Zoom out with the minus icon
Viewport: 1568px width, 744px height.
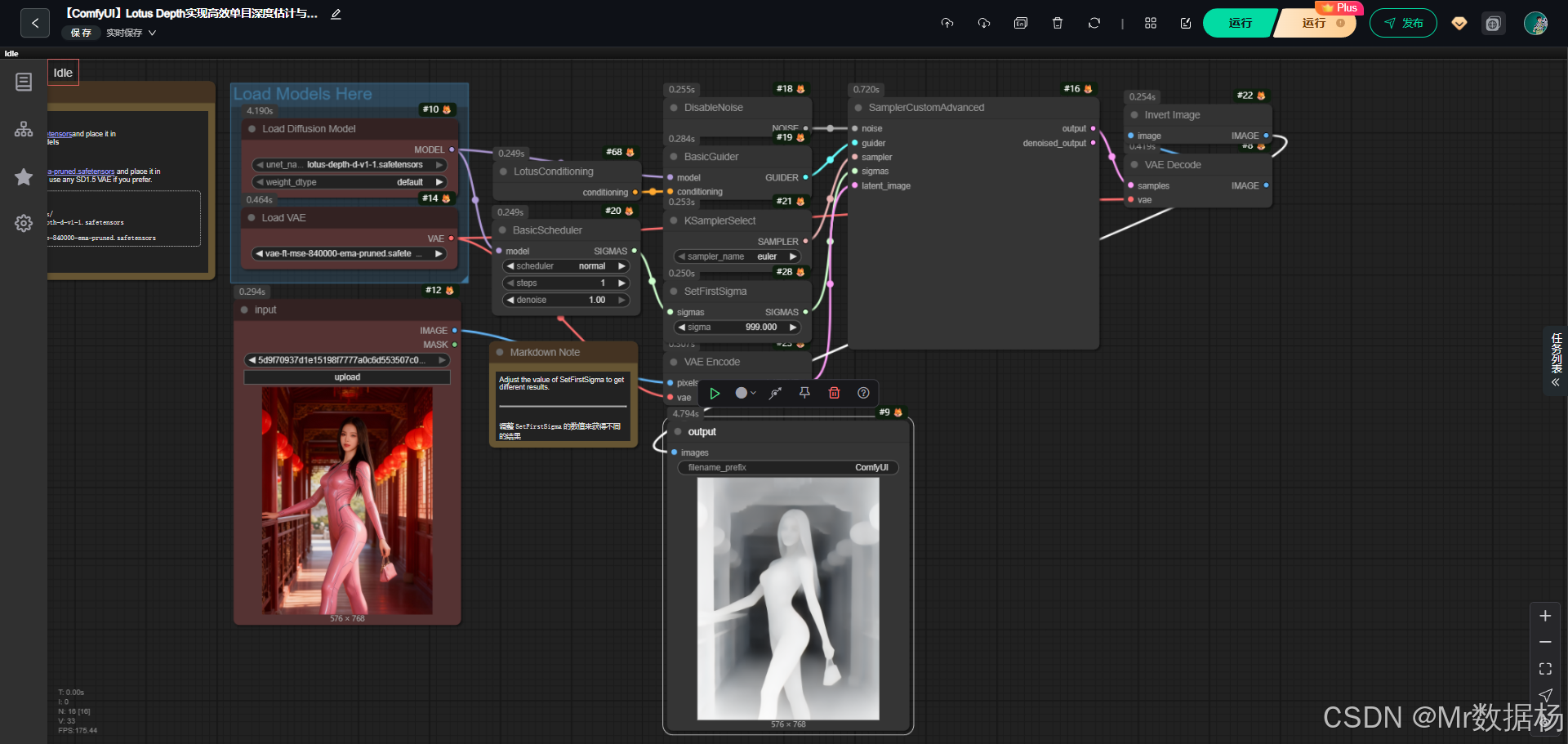click(x=1545, y=642)
